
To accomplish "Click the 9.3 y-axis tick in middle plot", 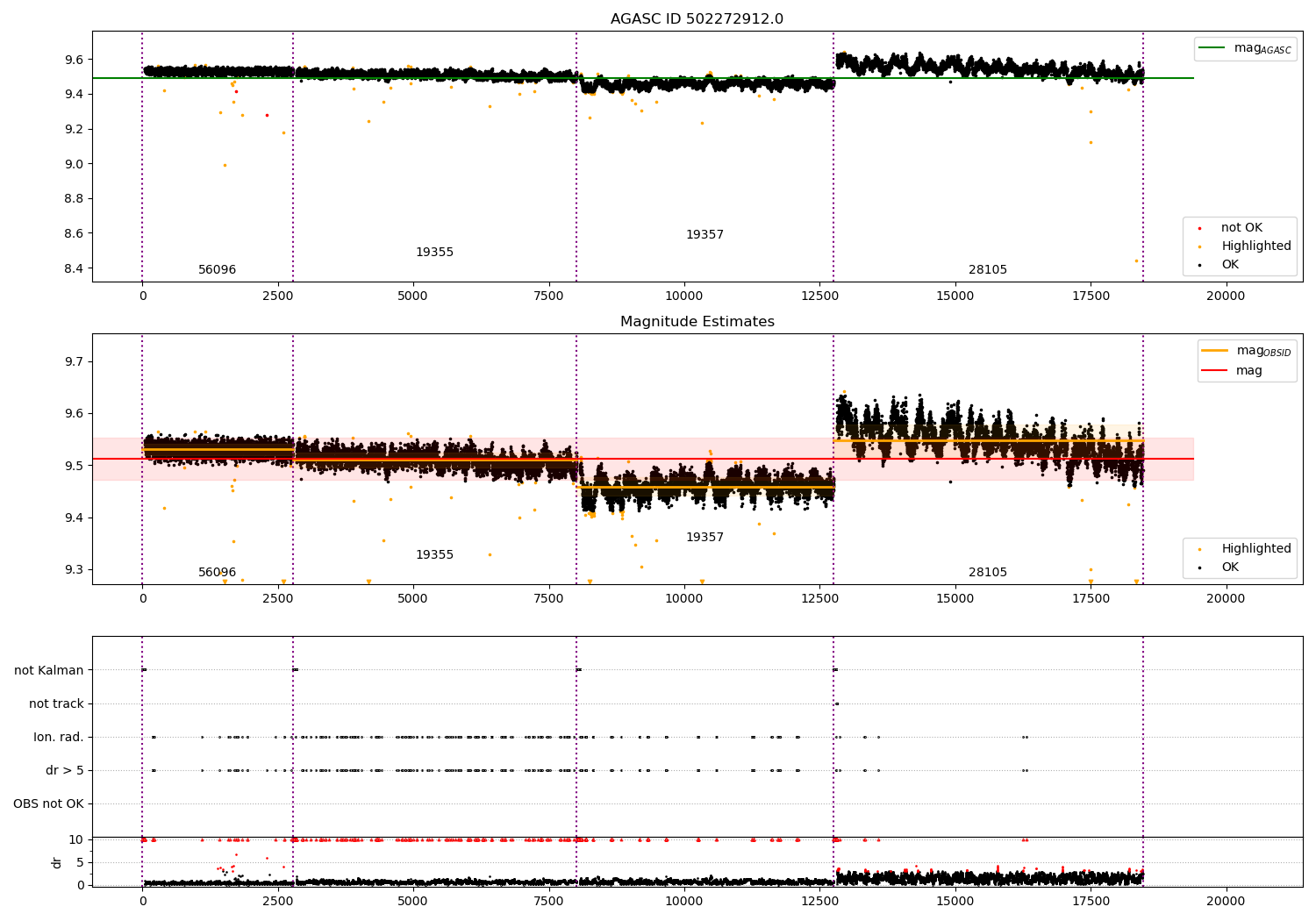I will pyautogui.click(x=74, y=570).
